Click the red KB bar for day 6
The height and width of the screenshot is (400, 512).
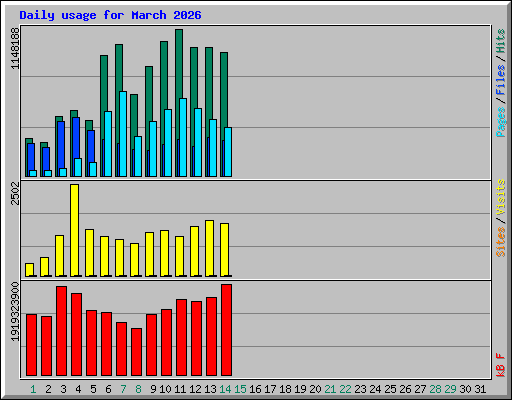click(x=107, y=344)
